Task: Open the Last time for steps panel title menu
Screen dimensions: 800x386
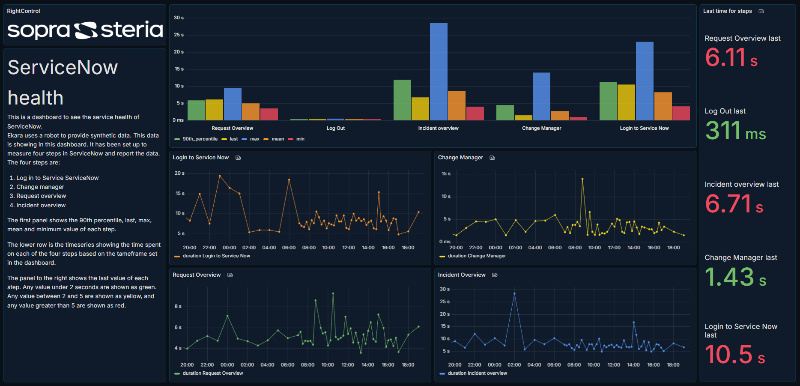Action: coord(727,10)
